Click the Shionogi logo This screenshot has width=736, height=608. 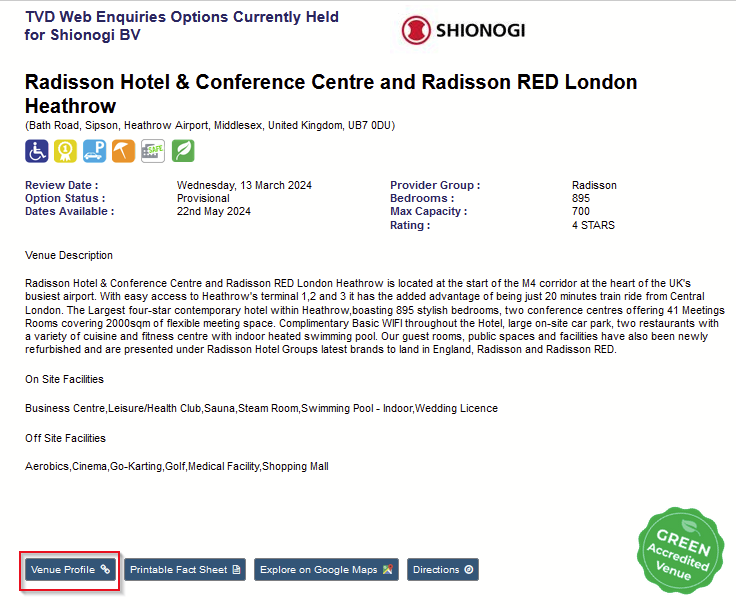pyautogui.click(x=463, y=30)
